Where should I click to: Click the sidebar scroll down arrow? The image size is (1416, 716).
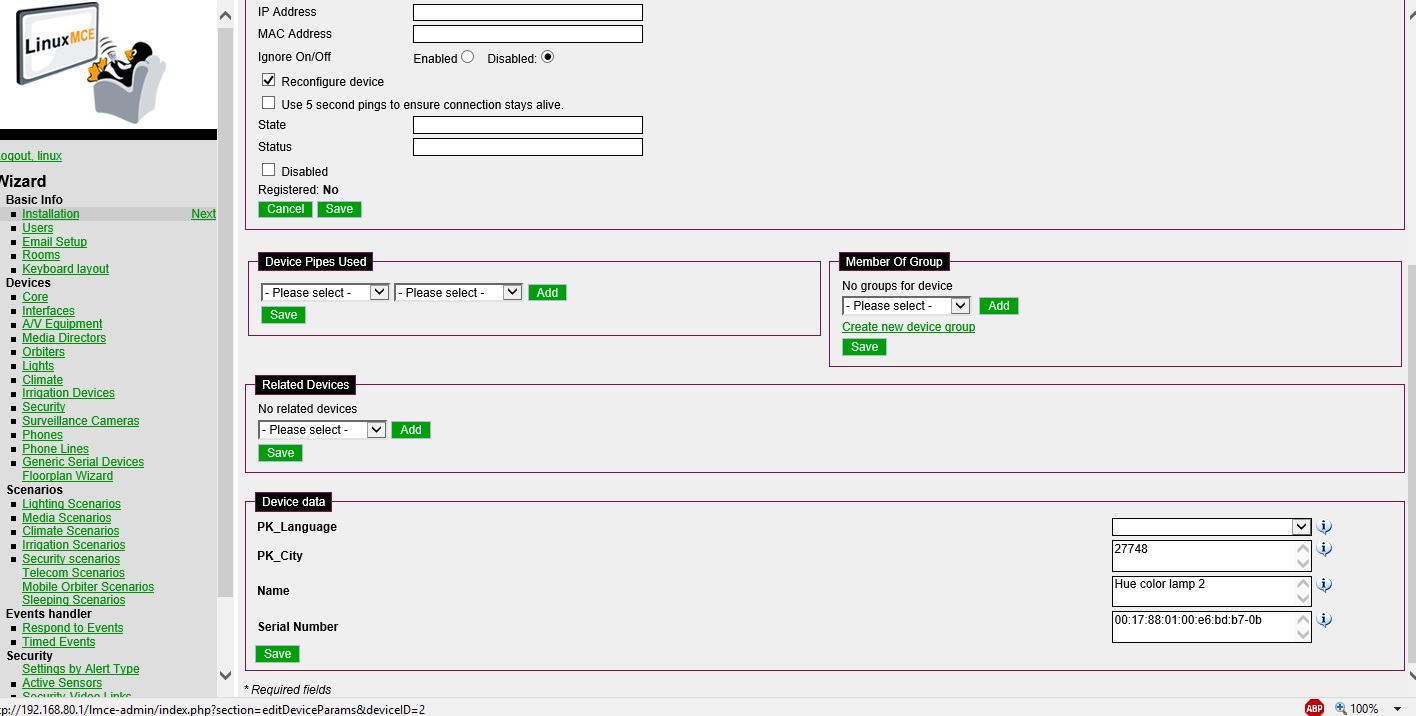225,675
